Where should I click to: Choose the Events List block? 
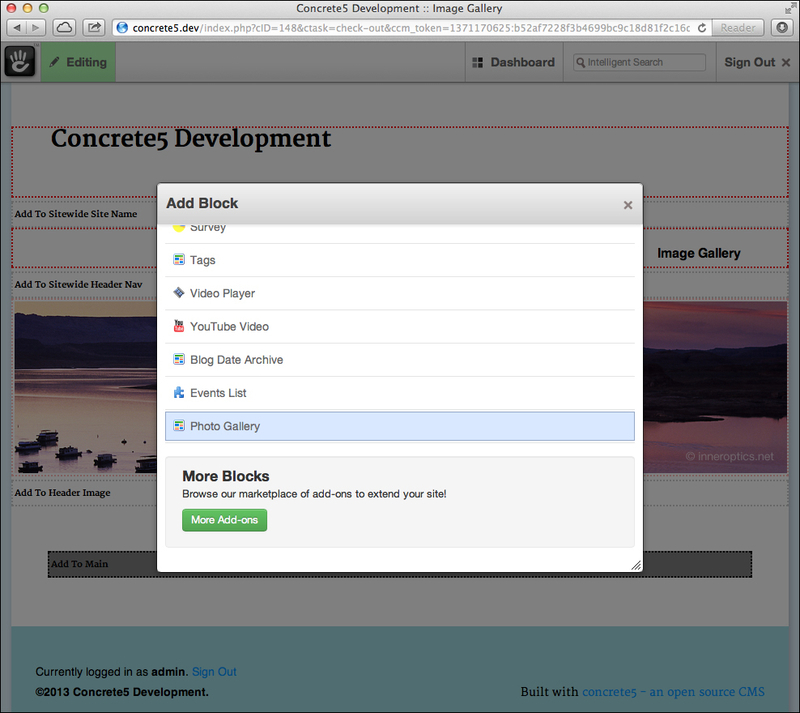coord(400,393)
